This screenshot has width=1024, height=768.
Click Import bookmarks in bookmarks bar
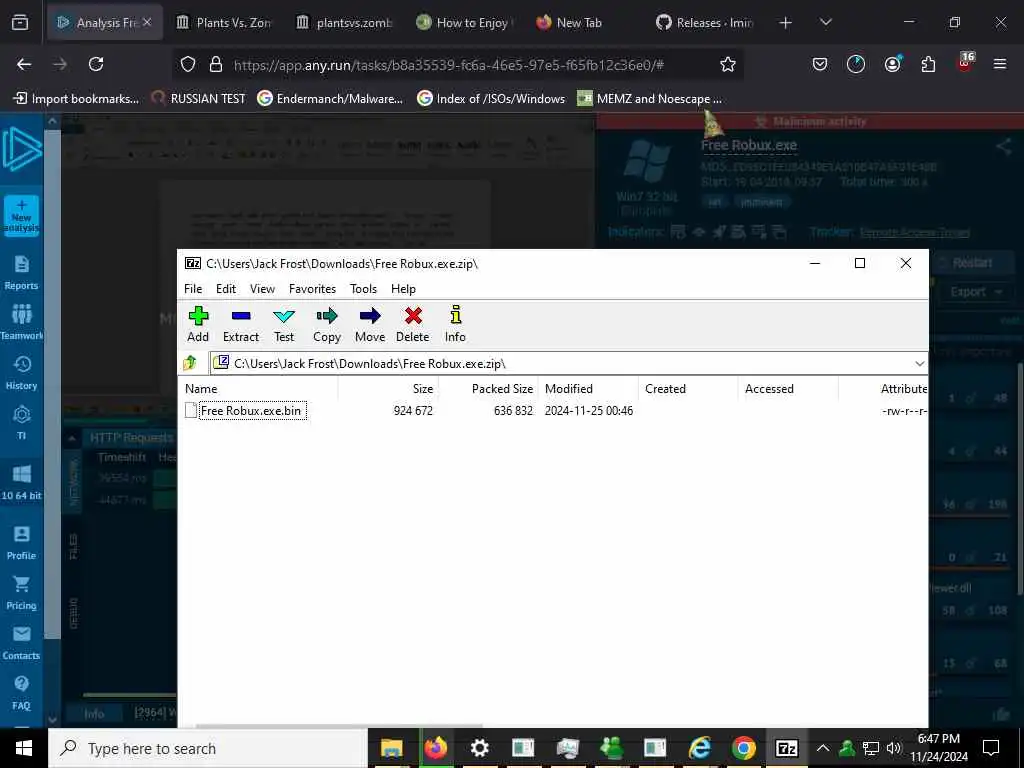(x=76, y=99)
